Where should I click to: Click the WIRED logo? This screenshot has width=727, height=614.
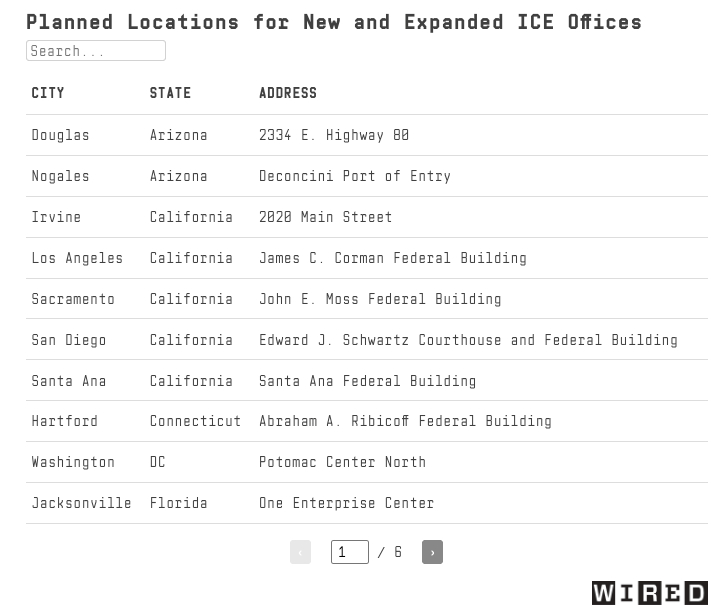pyautogui.click(x=649, y=593)
